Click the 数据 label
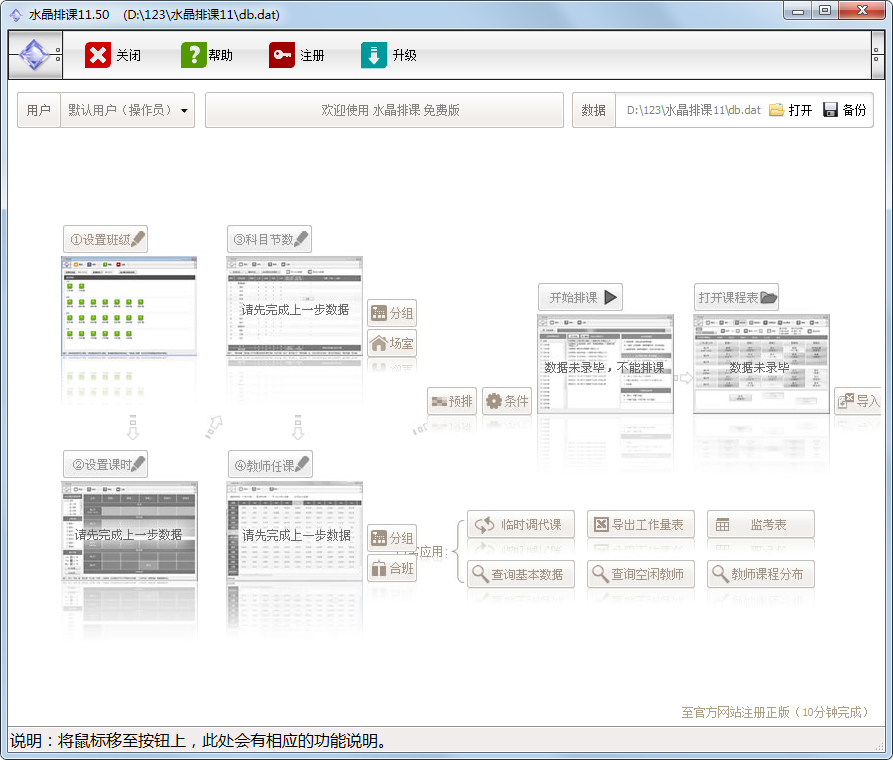The height and width of the screenshot is (760, 893). (593, 110)
